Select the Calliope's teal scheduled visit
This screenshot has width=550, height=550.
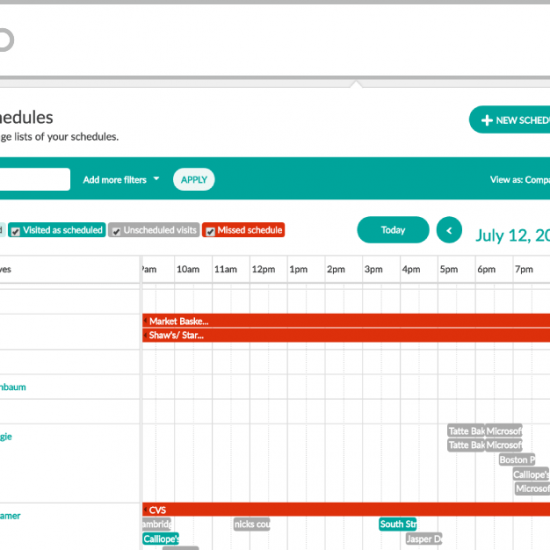(x=161, y=539)
